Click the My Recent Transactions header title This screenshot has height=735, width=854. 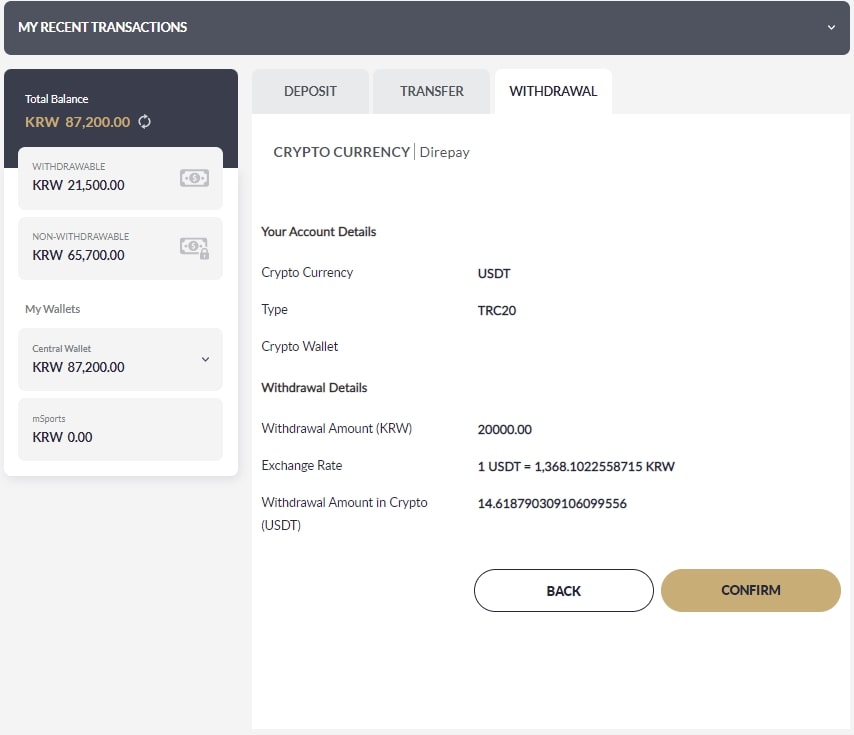(103, 27)
